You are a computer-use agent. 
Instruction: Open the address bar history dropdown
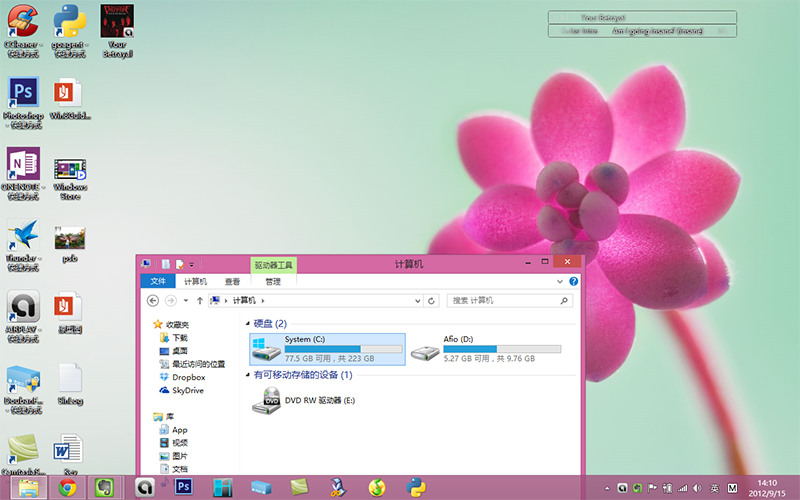(418, 301)
